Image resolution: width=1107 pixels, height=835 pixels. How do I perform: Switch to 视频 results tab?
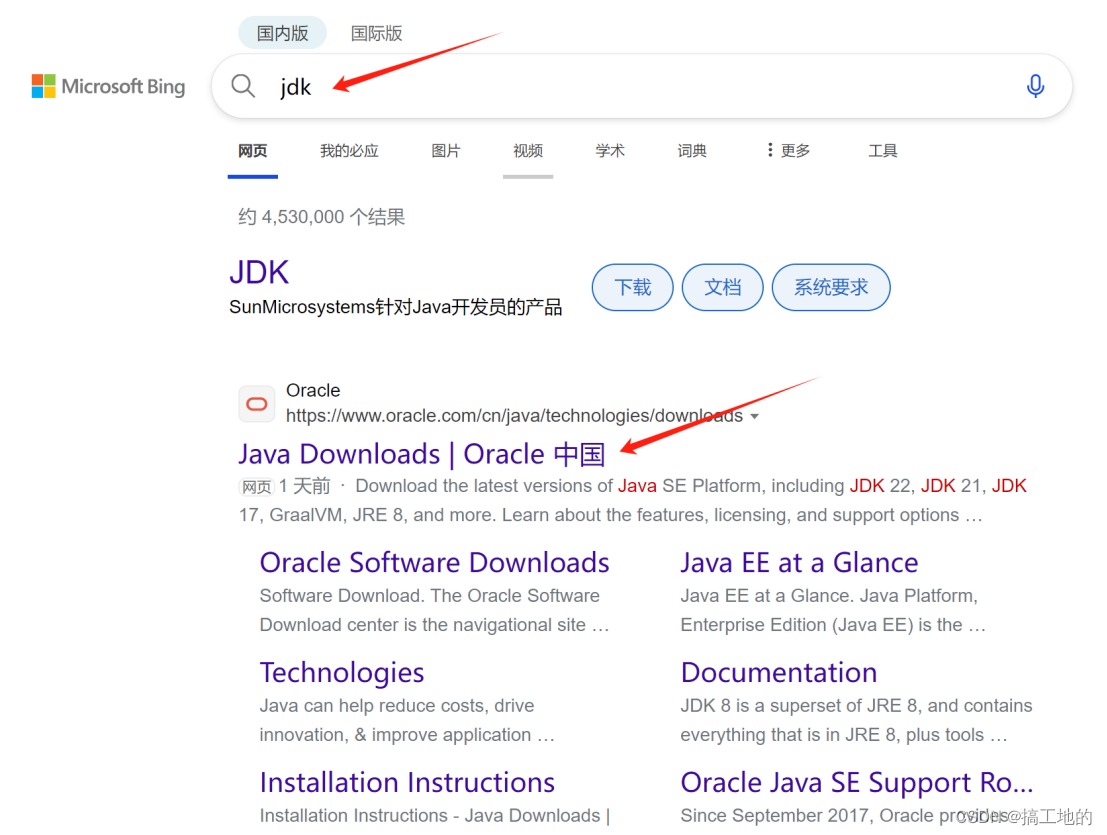528,150
